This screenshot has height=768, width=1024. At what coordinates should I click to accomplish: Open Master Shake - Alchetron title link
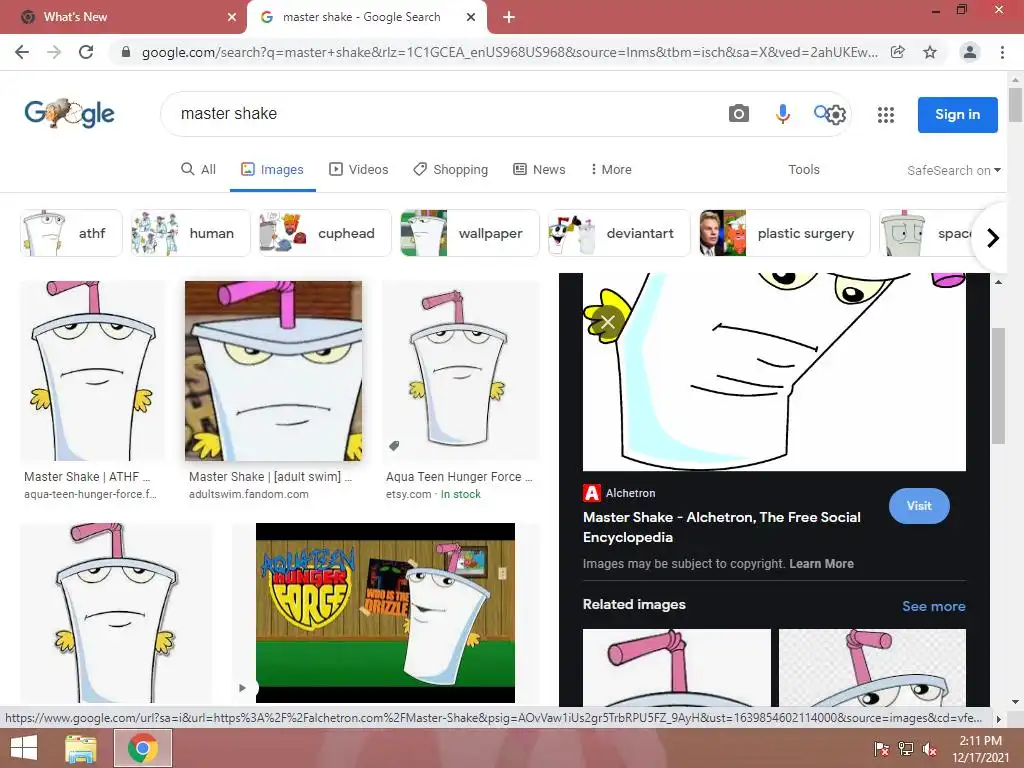coord(722,527)
